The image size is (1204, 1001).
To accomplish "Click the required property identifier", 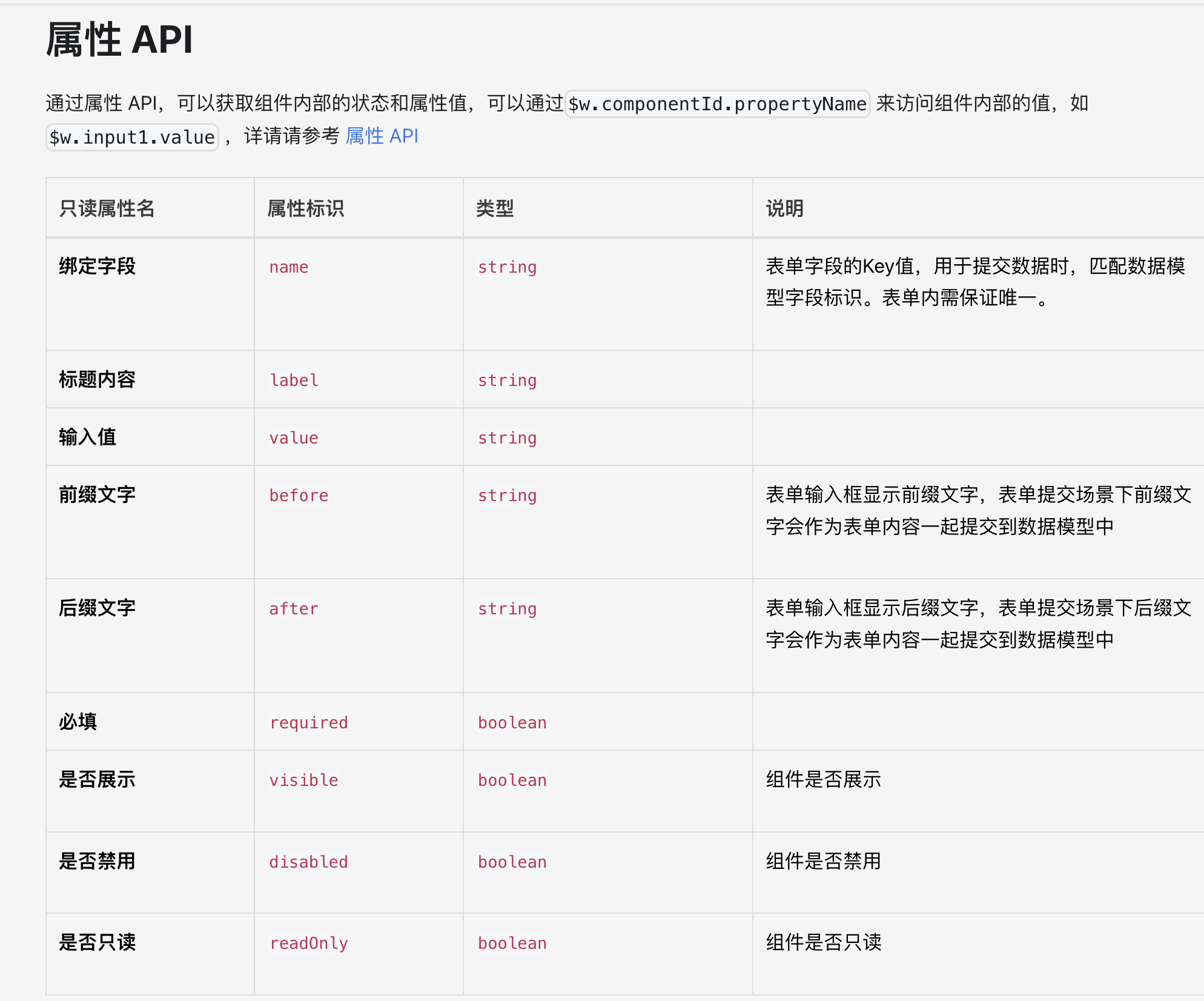I will [x=309, y=723].
